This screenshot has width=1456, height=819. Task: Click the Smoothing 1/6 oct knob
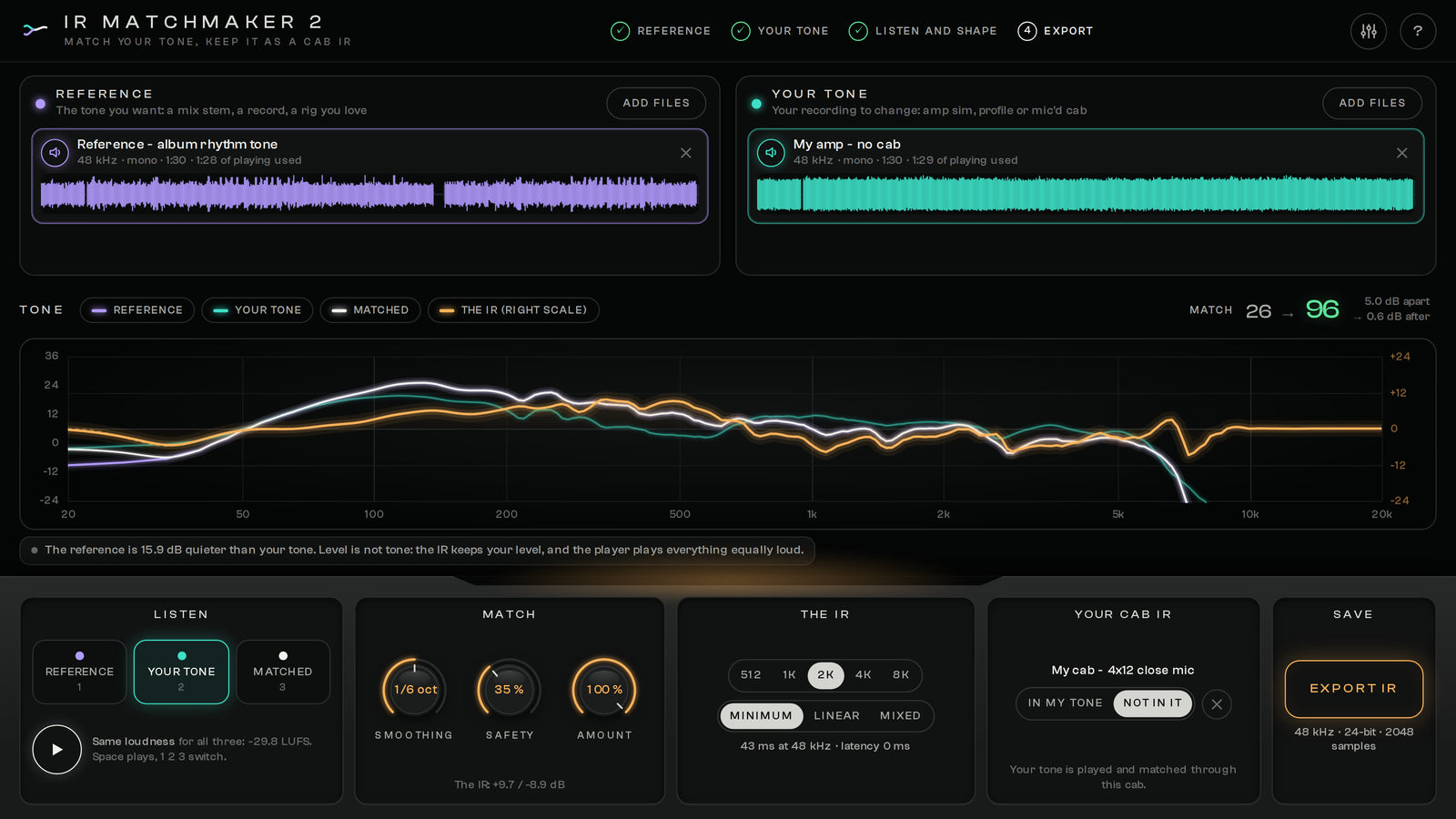coord(414,690)
